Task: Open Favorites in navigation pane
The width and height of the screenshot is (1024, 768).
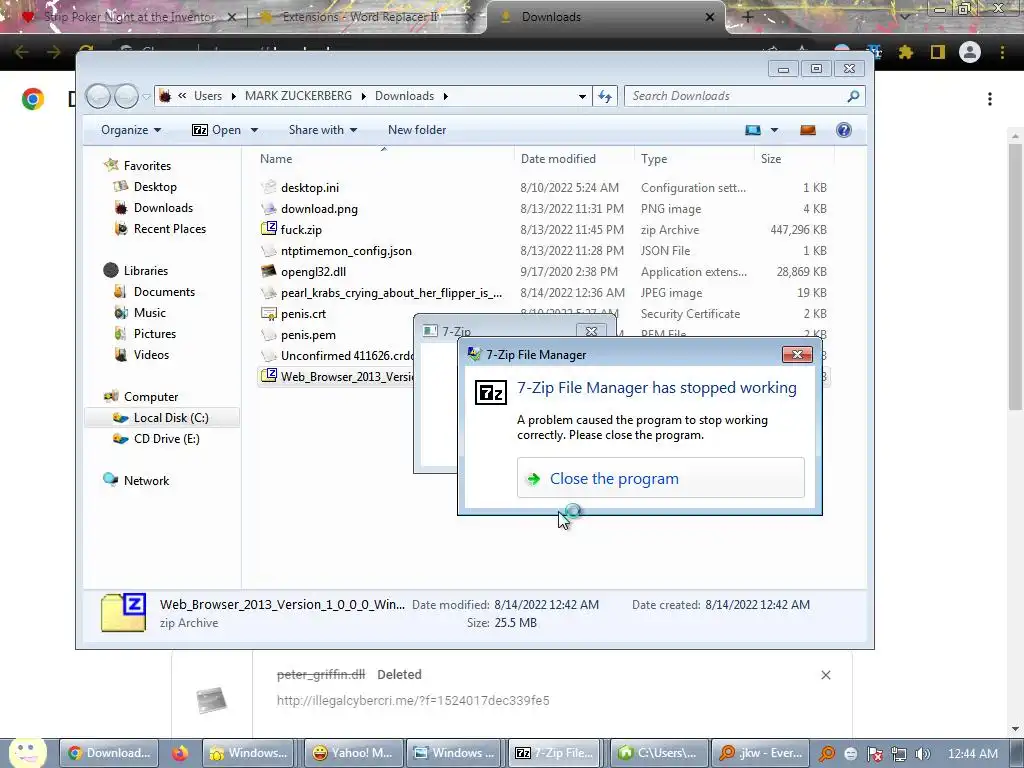Action: 148,166
